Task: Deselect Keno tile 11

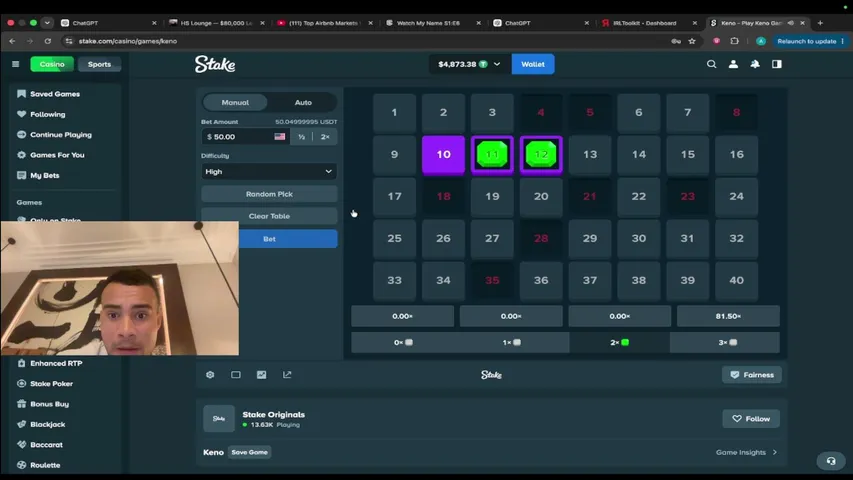Action: [x=492, y=155]
